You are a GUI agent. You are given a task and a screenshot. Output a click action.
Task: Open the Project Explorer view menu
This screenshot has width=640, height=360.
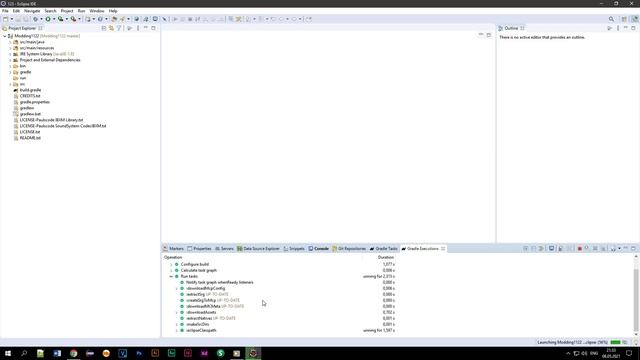coord(138,28)
